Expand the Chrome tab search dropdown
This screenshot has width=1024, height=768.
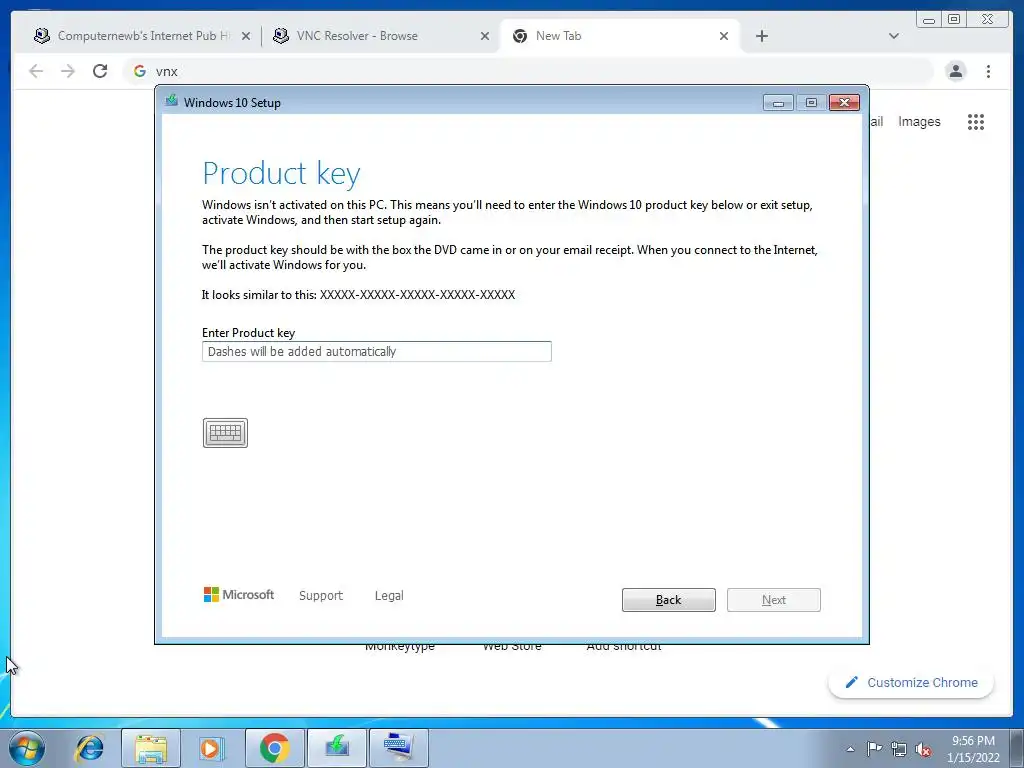894,37
